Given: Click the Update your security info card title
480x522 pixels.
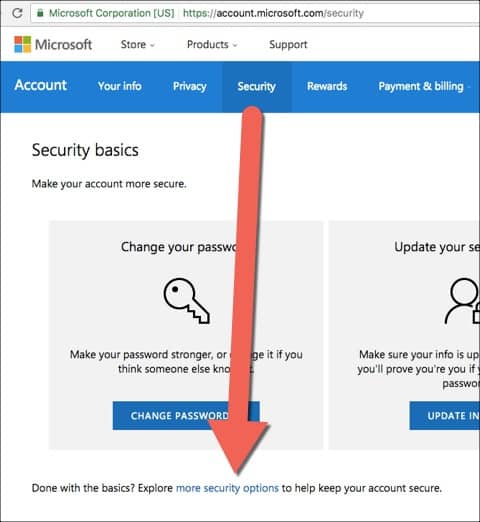Looking at the screenshot, I should [437, 247].
